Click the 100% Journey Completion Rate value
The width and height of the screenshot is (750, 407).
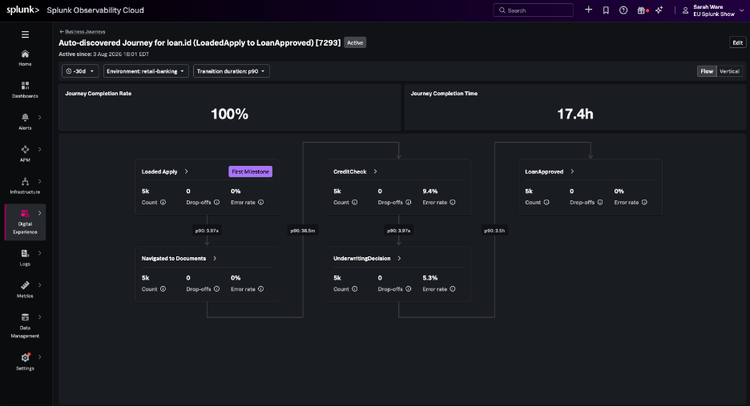(x=230, y=114)
